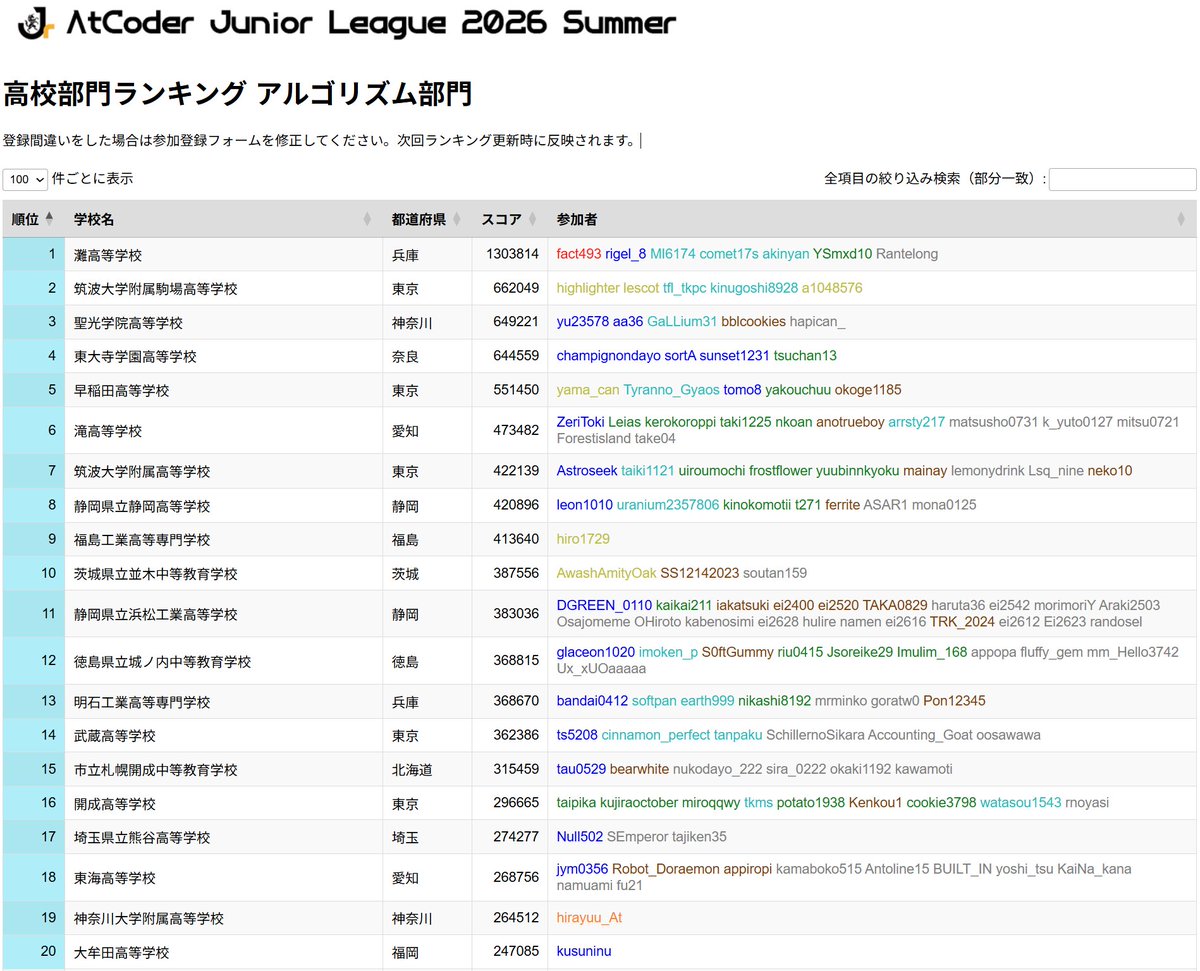Select school name cell 東大寺学園高等学校

tap(224, 357)
